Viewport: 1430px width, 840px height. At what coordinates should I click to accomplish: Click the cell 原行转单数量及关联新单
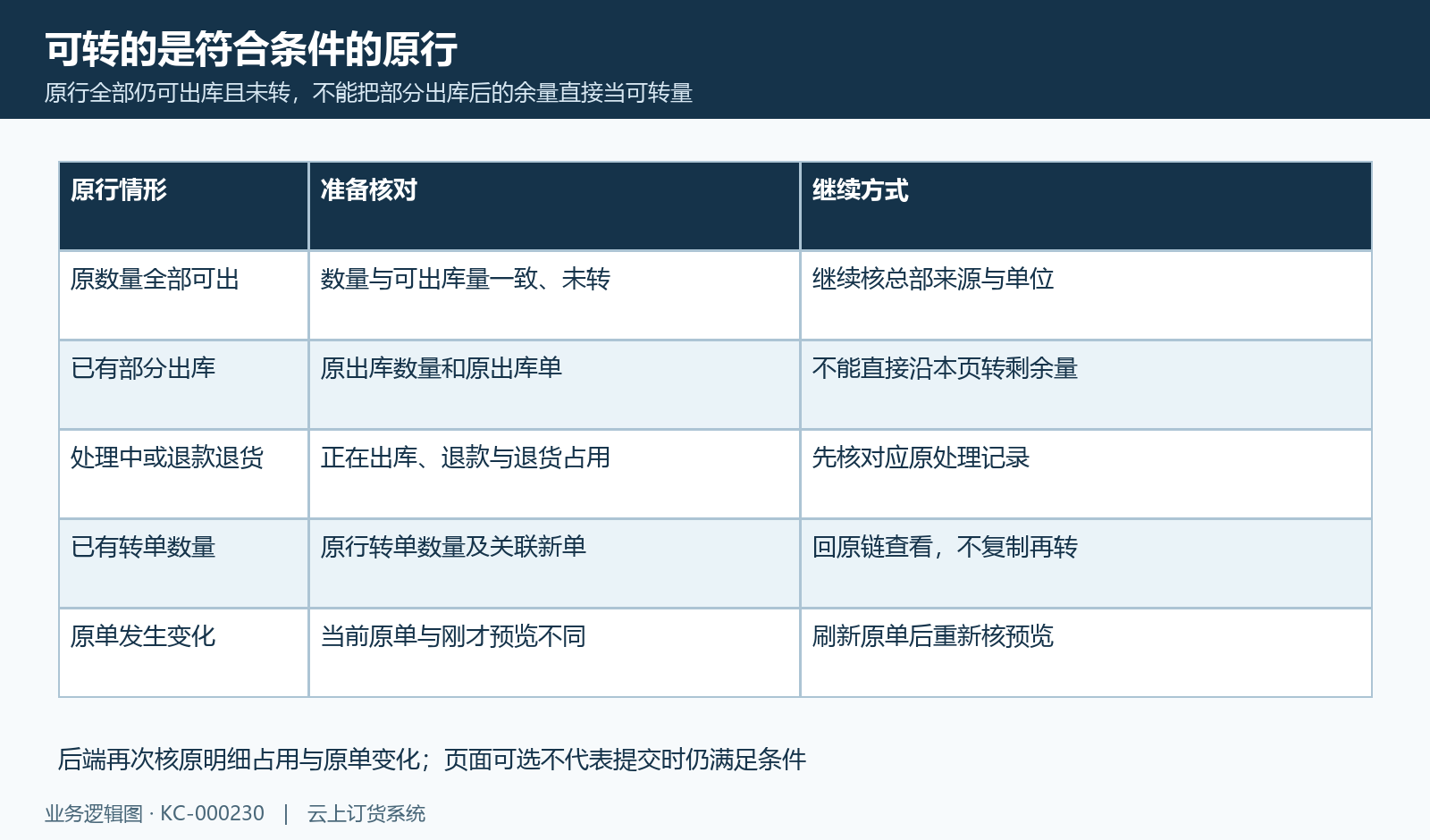pos(554,564)
